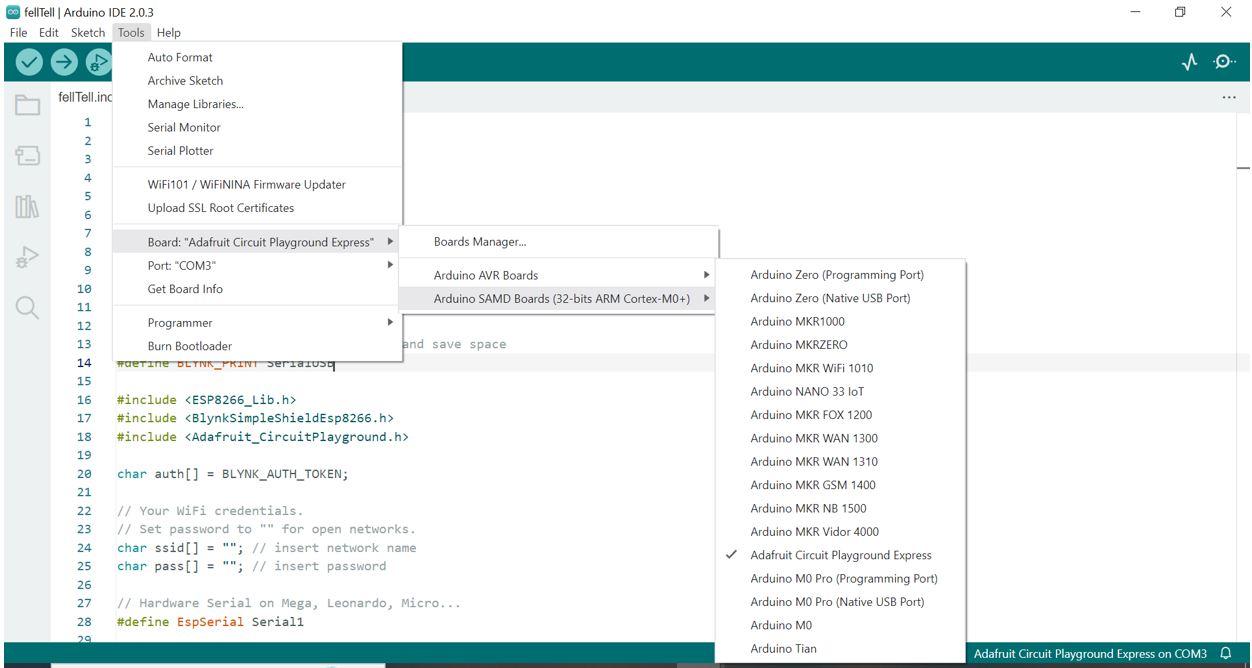Screen dimensions: 1252x668
Task: Open the Sketchbook folder sidebar icon
Action: 27,105
